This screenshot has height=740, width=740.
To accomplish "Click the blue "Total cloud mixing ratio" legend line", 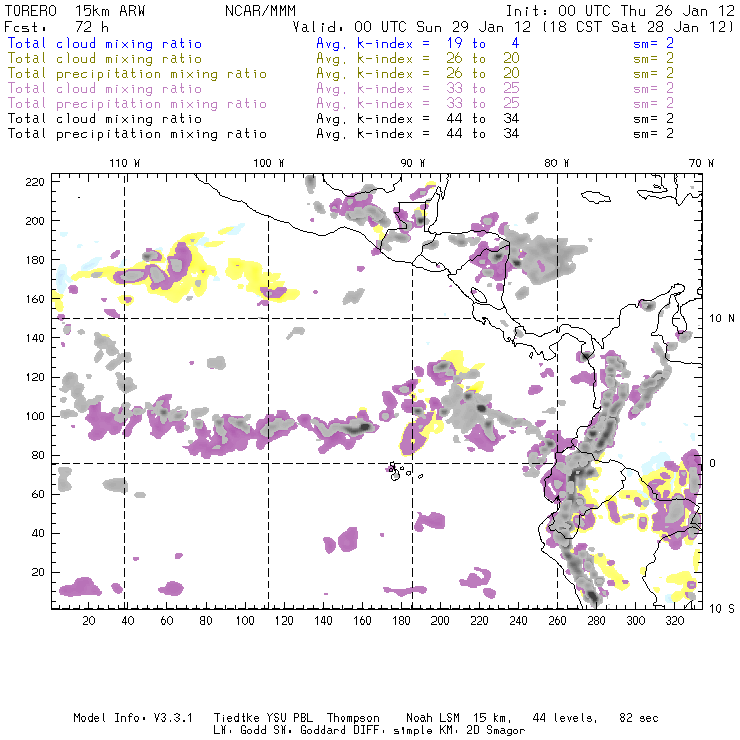I will click(x=105, y=44).
